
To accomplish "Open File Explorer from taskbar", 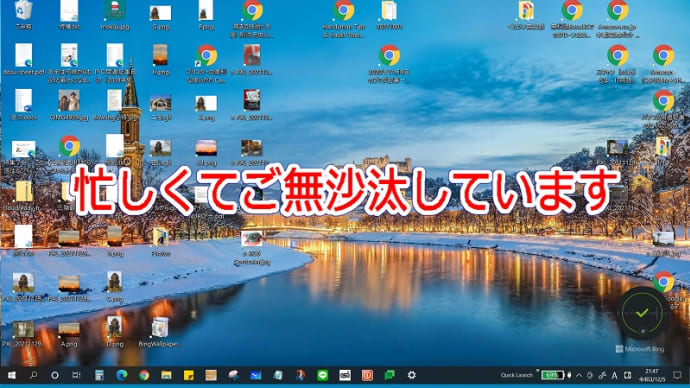I will coord(166,375).
